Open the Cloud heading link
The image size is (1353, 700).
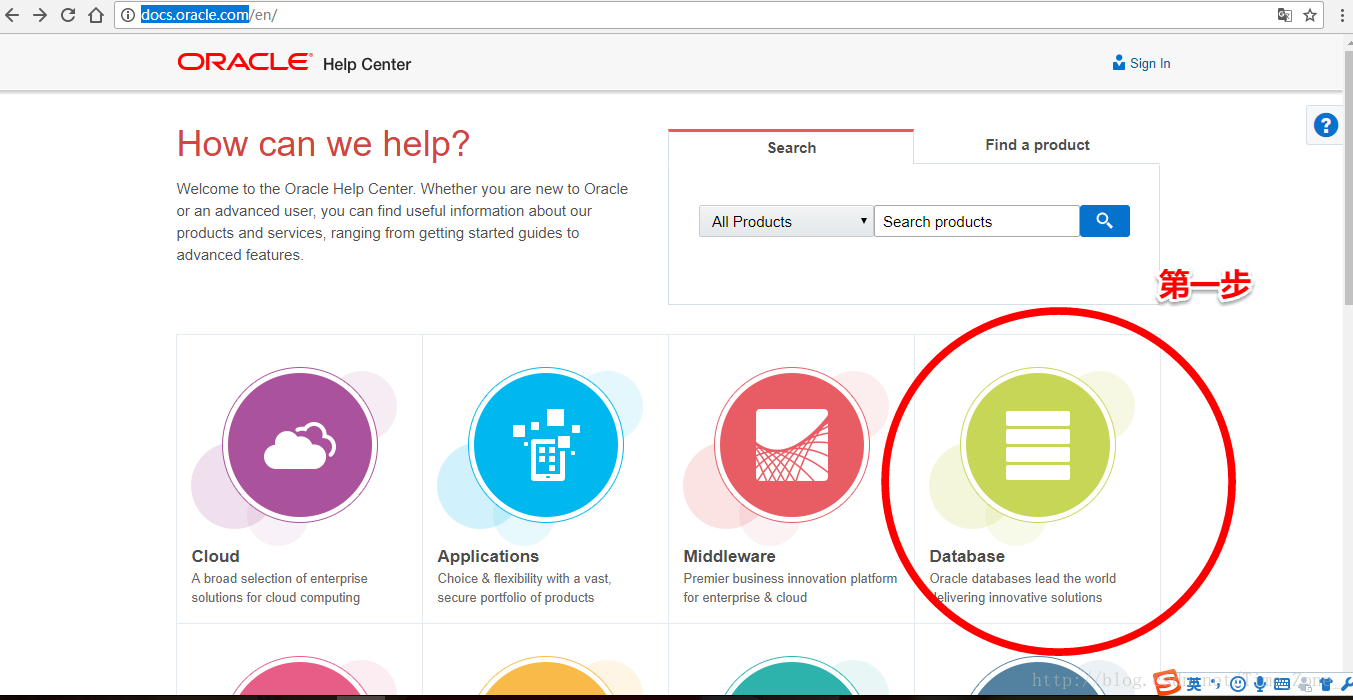click(216, 556)
